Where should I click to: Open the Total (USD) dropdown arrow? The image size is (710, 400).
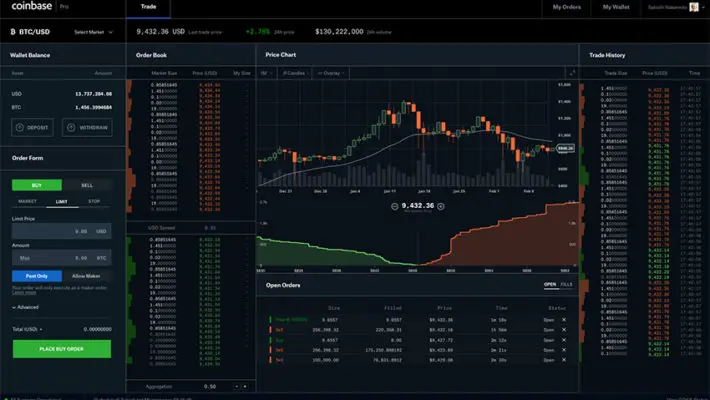pos(41,329)
